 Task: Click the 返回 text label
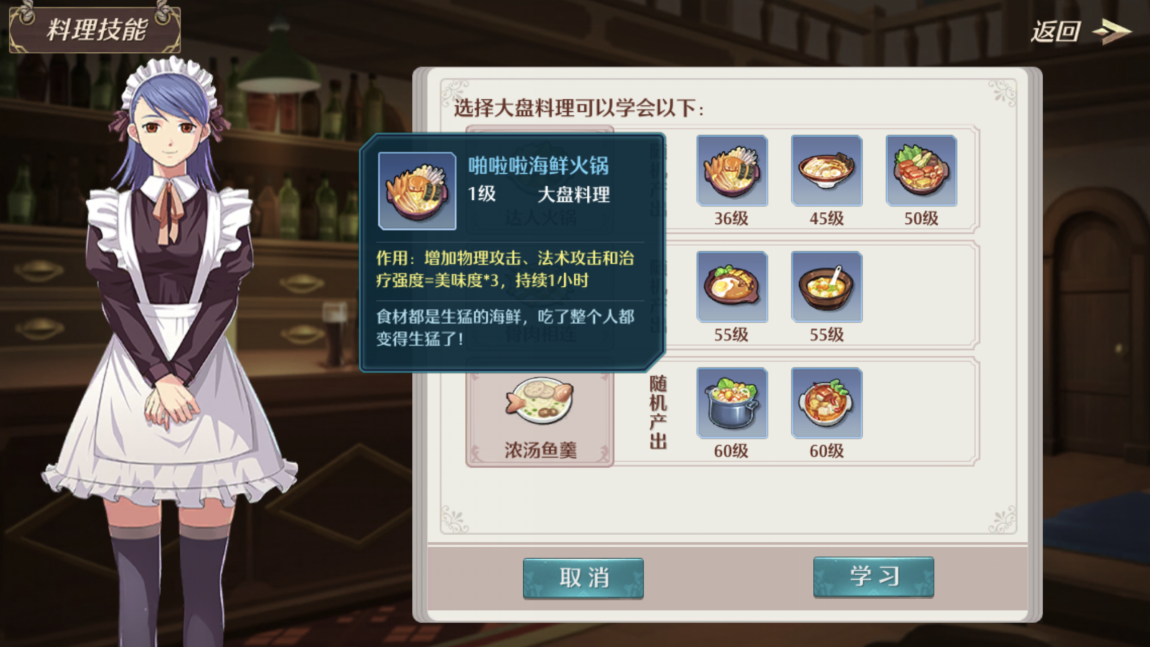(1056, 32)
